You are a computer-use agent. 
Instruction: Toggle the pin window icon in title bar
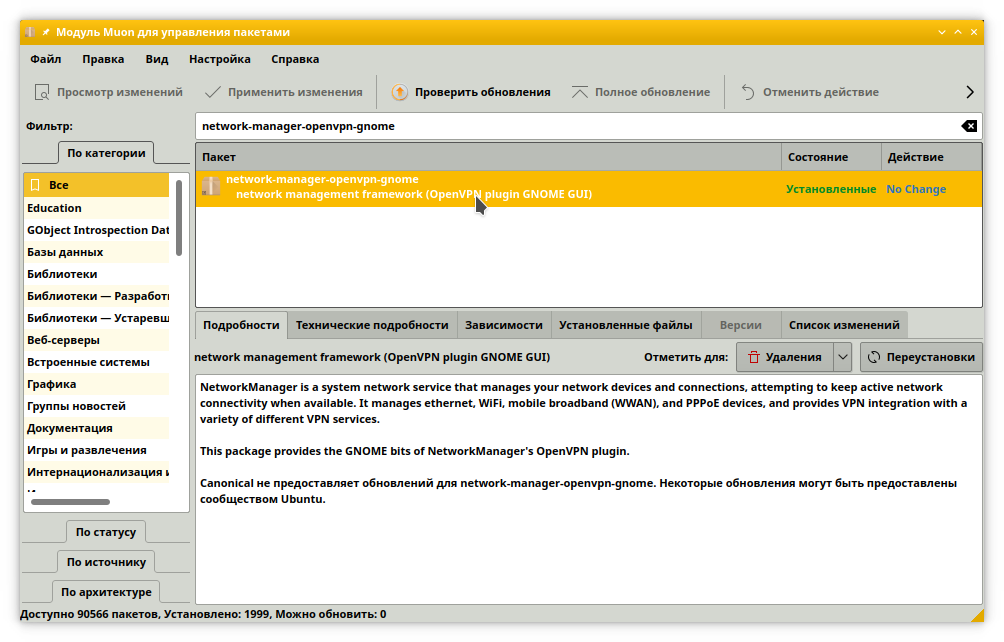coord(46,32)
